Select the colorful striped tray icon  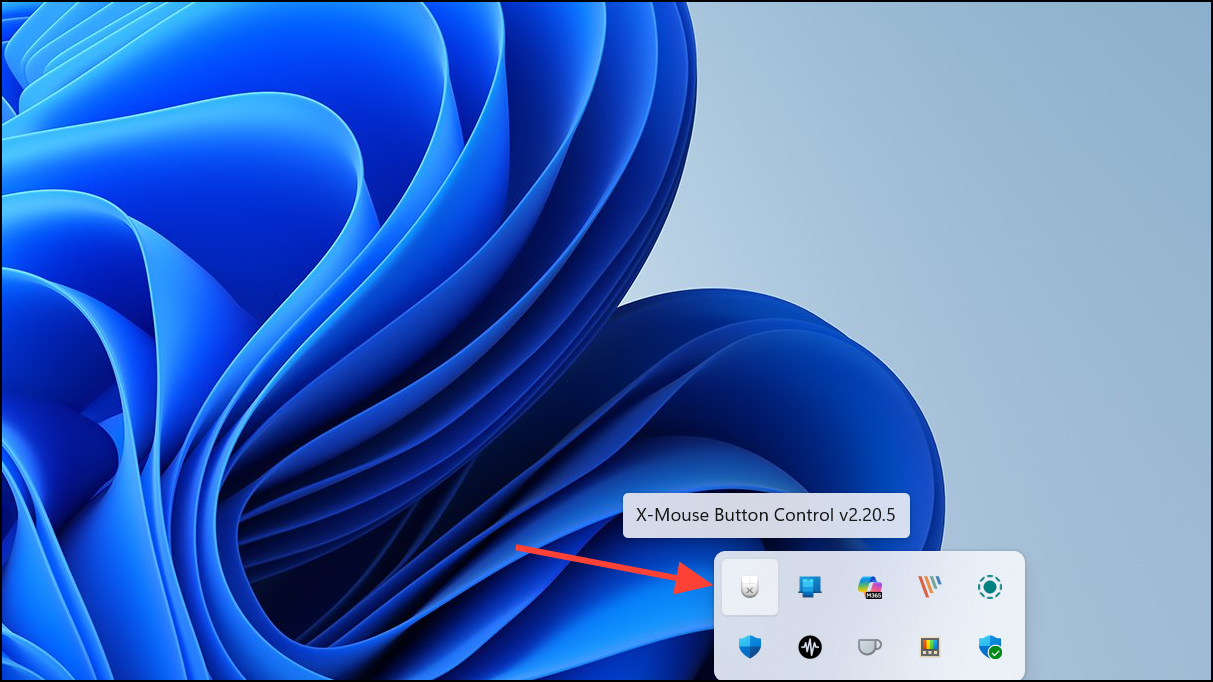[x=929, y=587]
